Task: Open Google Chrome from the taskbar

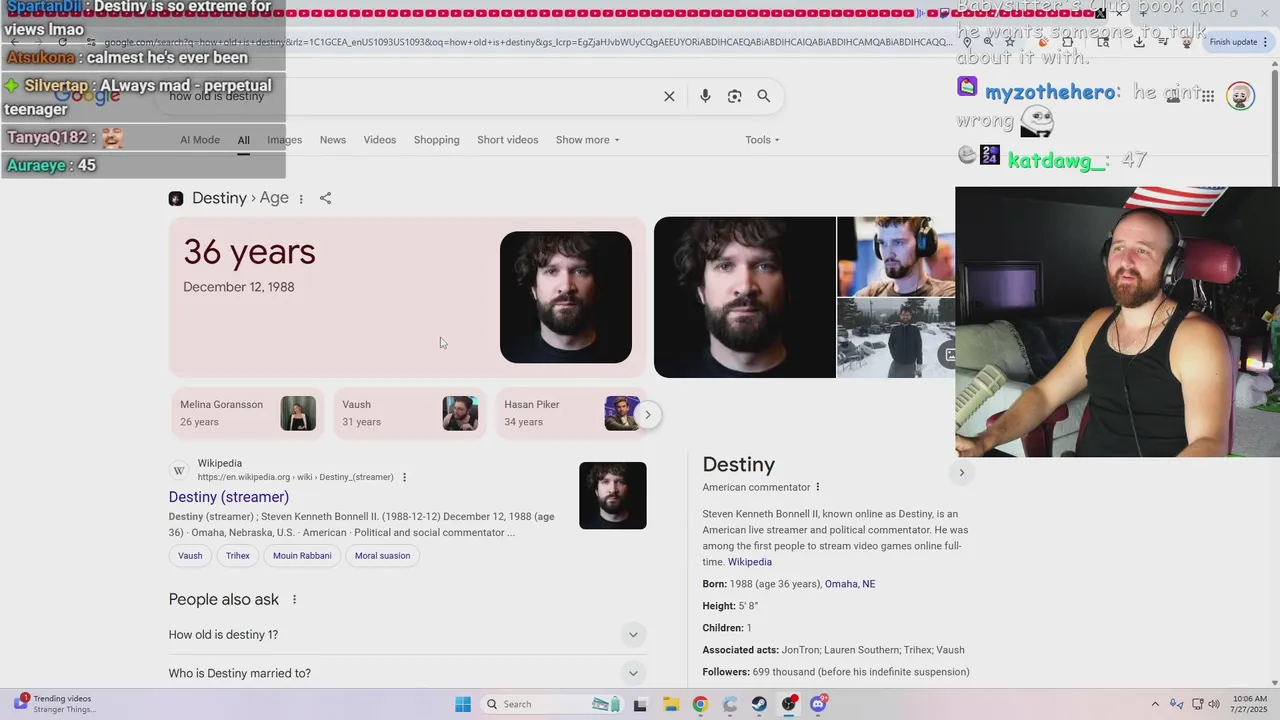Action: tap(700, 704)
